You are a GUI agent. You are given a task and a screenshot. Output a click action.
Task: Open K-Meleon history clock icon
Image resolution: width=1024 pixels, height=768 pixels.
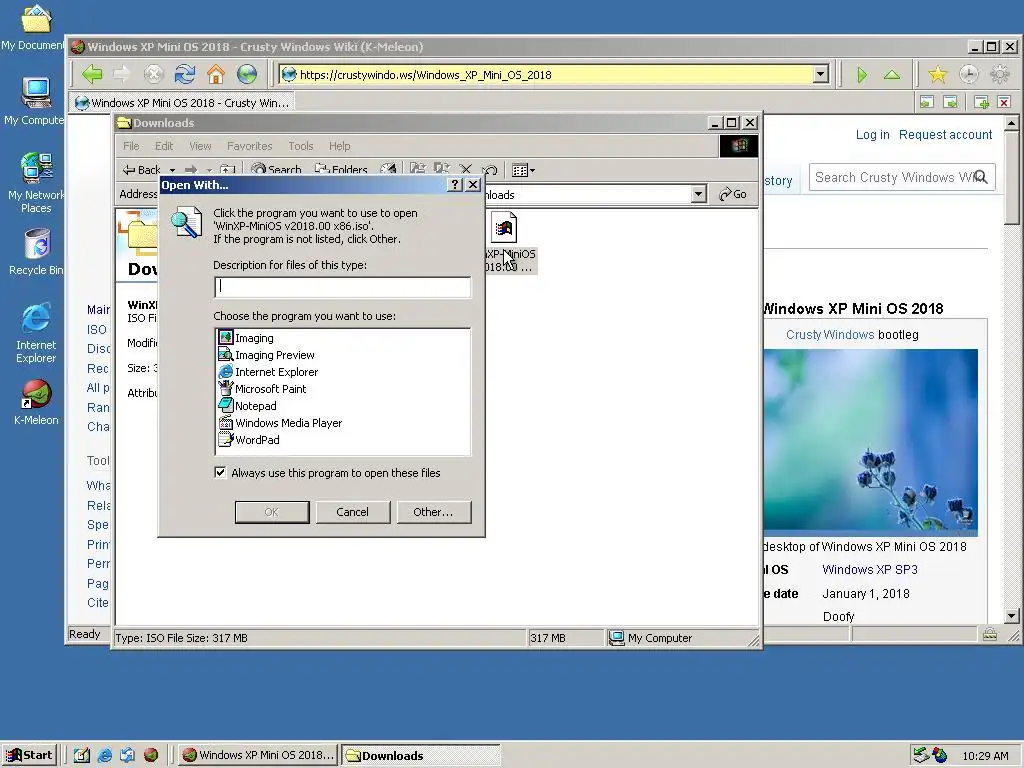pos(968,74)
